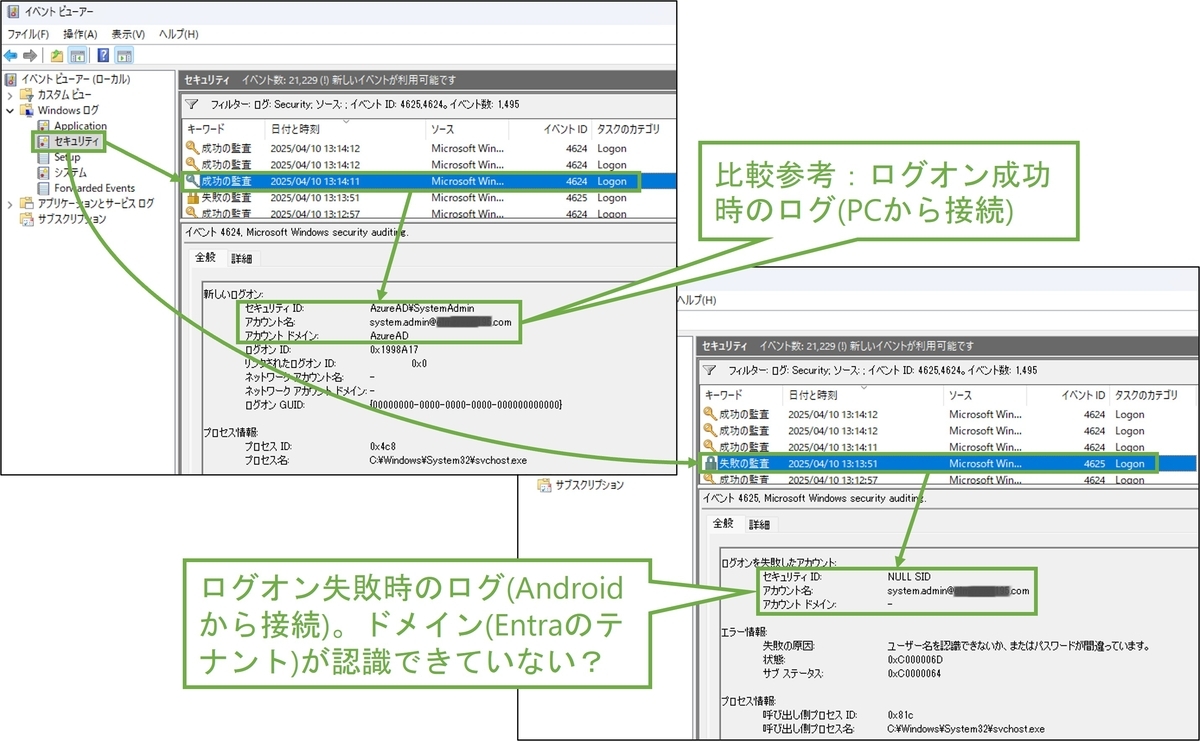Click サブスクリプション icon in the right window
This screenshot has height=741, width=1200.
click(x=544, y=485)
